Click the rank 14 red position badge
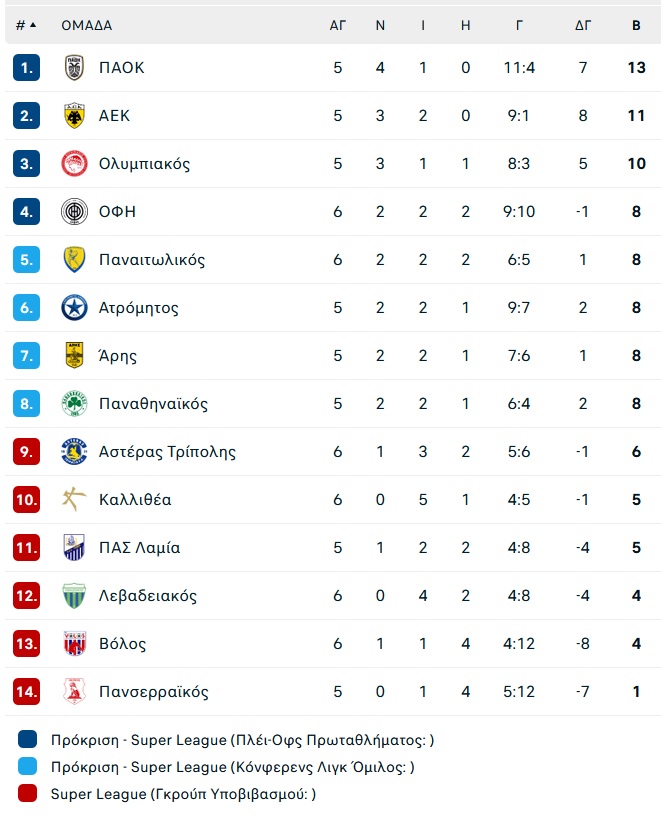Screen dimensions: 661x815 [27, 691]
